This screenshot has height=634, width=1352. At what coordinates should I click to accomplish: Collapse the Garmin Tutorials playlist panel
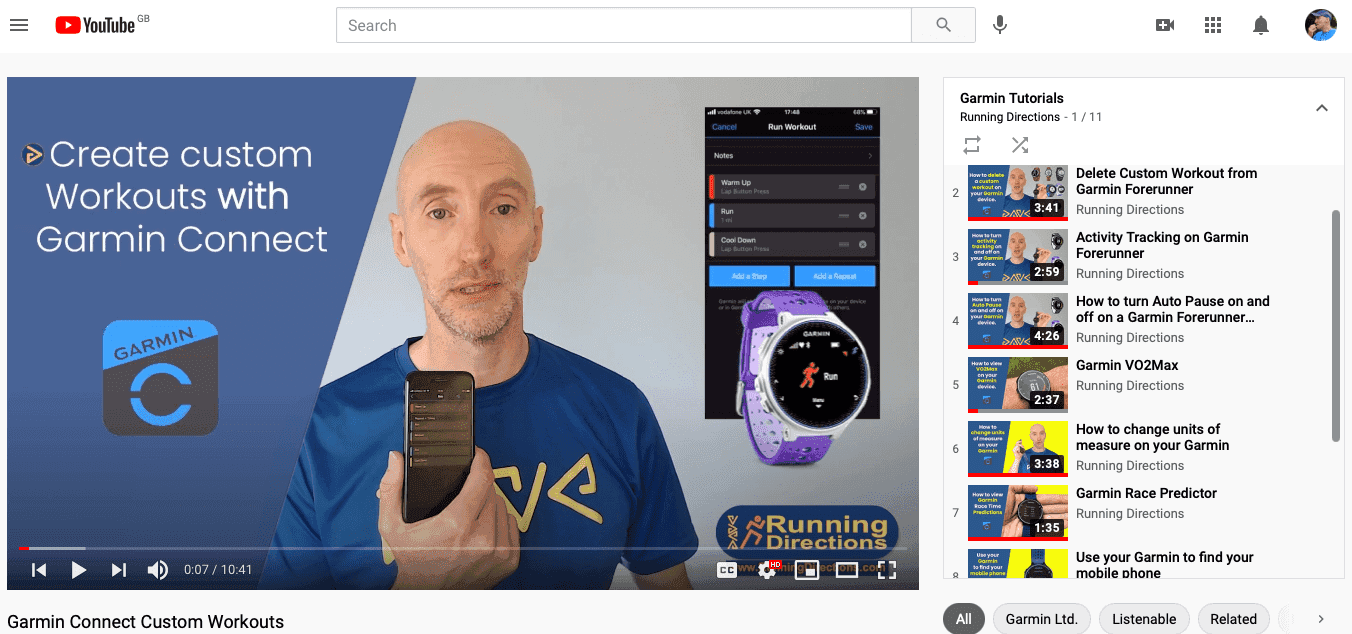(x=1322, y=107)
